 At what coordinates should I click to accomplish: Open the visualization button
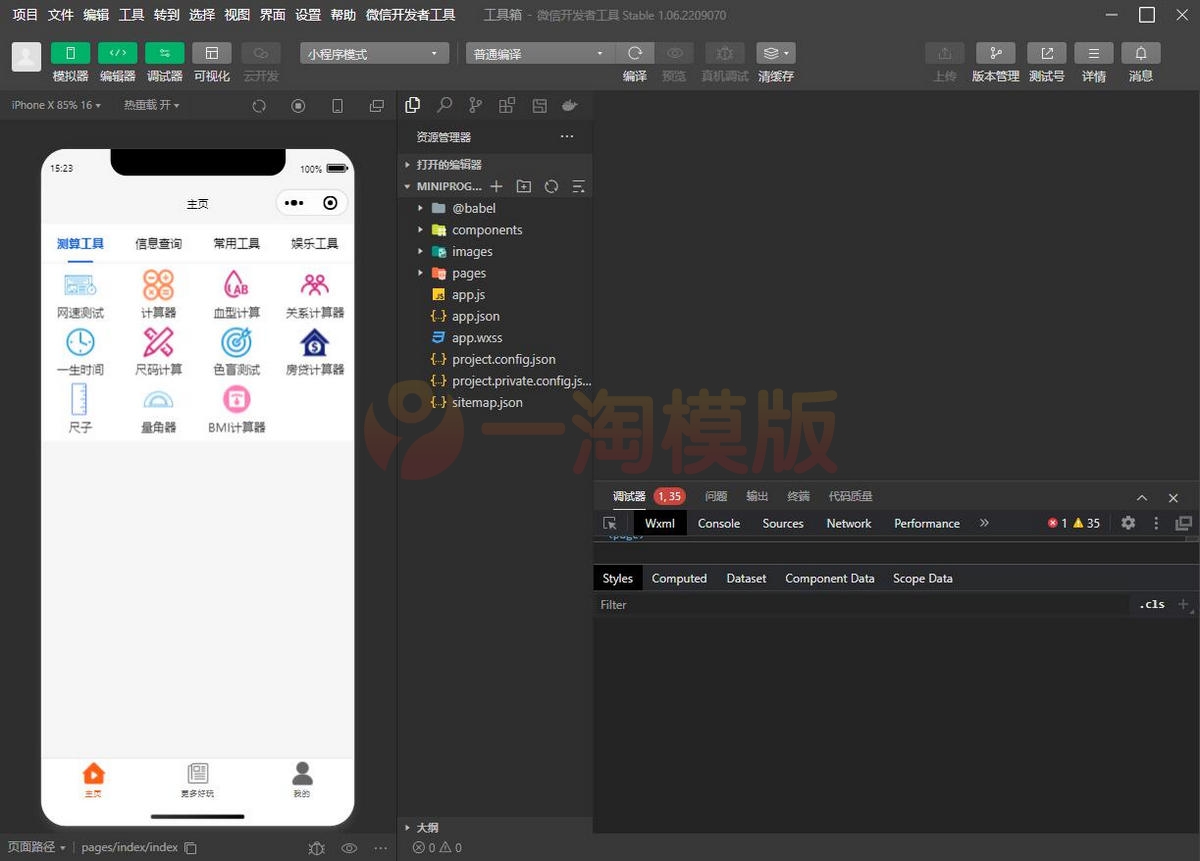(211, 53)
